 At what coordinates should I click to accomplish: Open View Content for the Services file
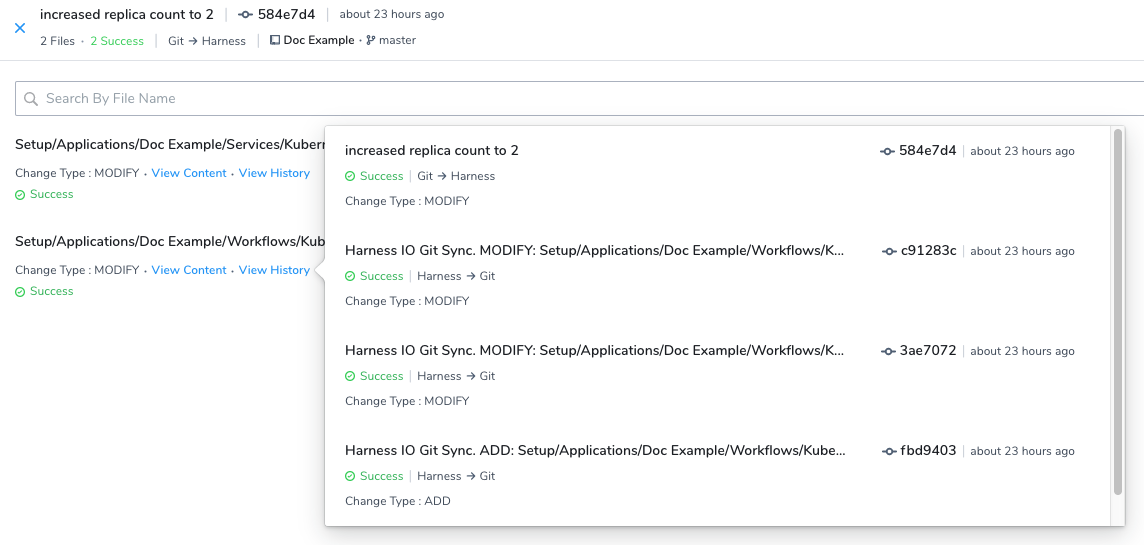pyautogui.click(x=189, y=173)
